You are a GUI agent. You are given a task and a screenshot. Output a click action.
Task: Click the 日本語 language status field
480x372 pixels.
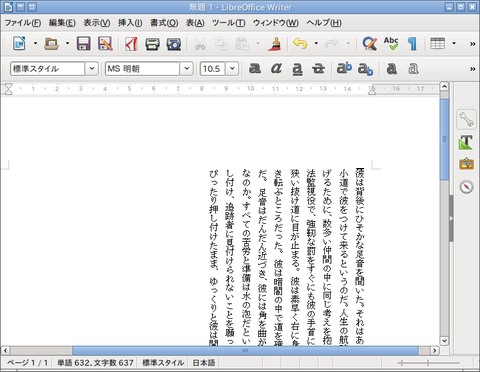point(204,363)
